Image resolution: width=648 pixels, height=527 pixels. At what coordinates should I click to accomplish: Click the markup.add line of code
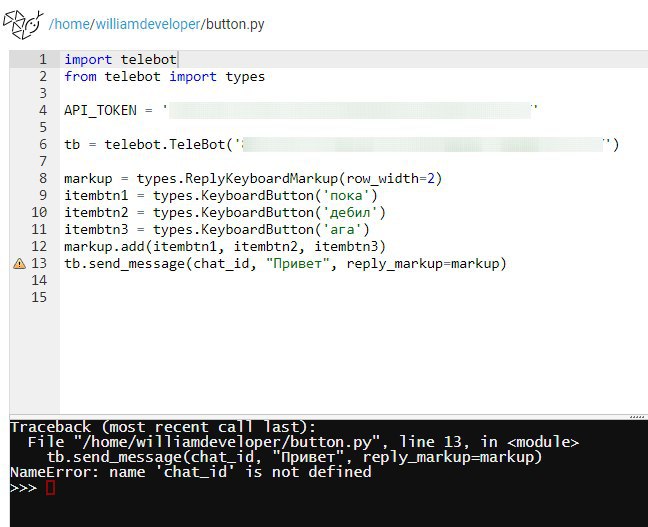[x=225, y=247]
